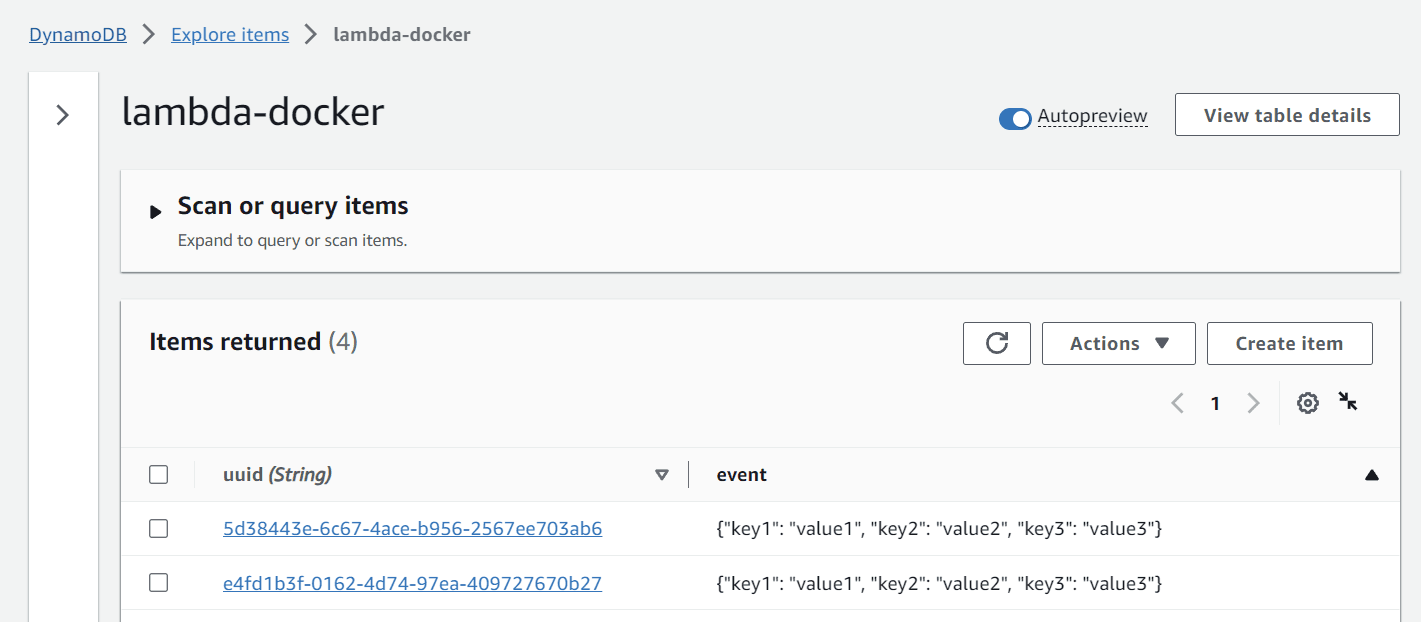
Task: Select checkbox for item 5d38443e
Action: [158, 528]
